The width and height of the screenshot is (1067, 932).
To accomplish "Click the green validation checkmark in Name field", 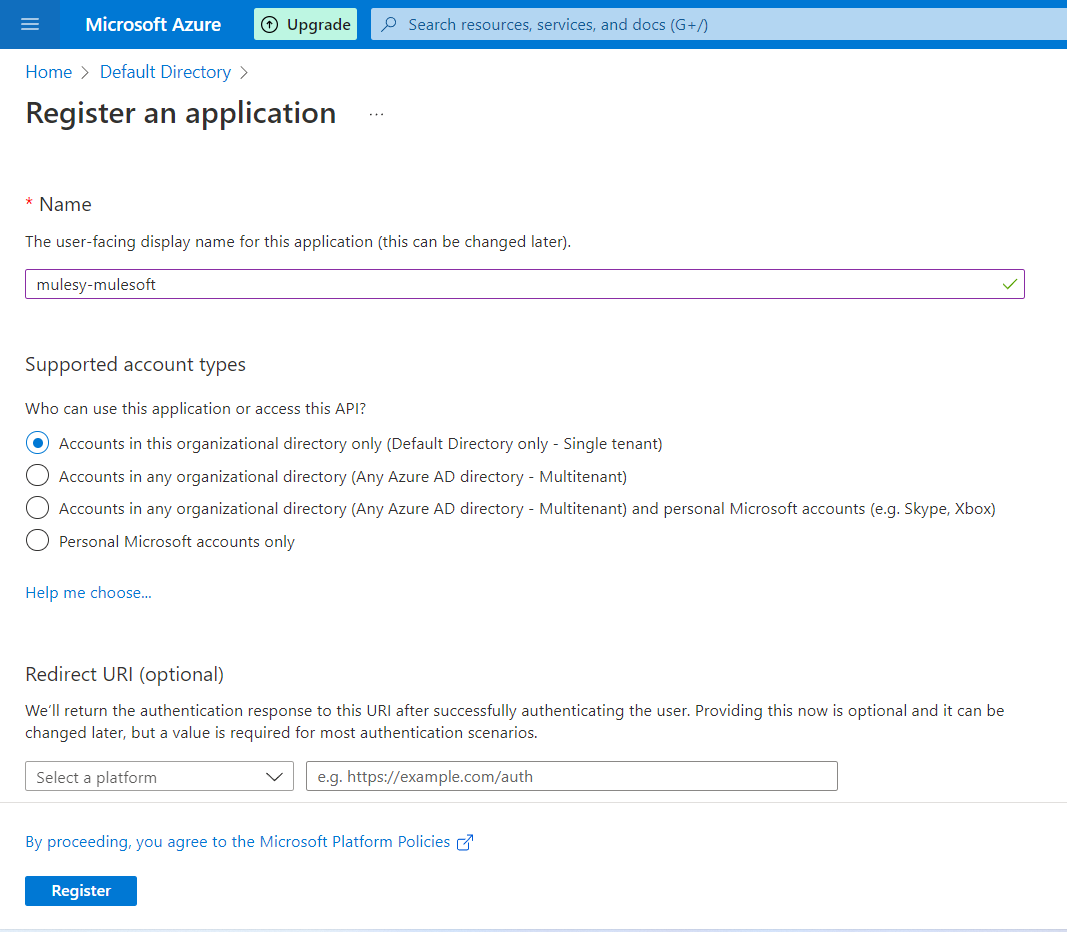I will (x=1009, y=284).
